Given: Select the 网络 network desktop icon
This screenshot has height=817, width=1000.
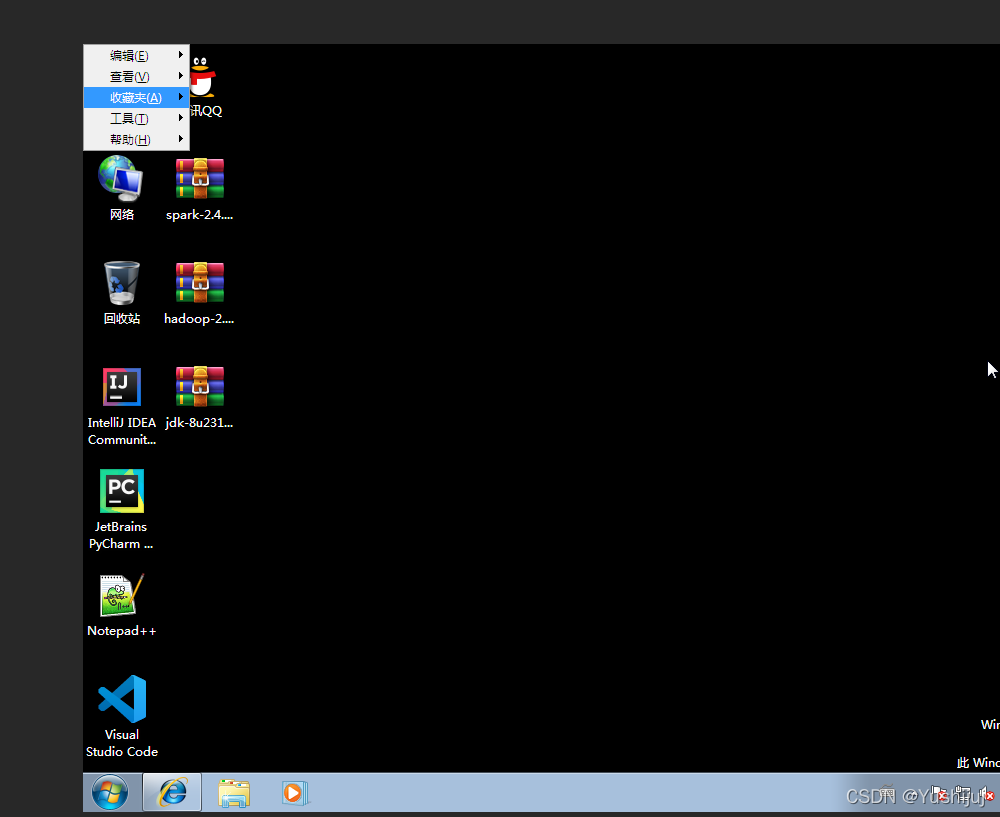Looking at the screenshot, I should [121, 188].
